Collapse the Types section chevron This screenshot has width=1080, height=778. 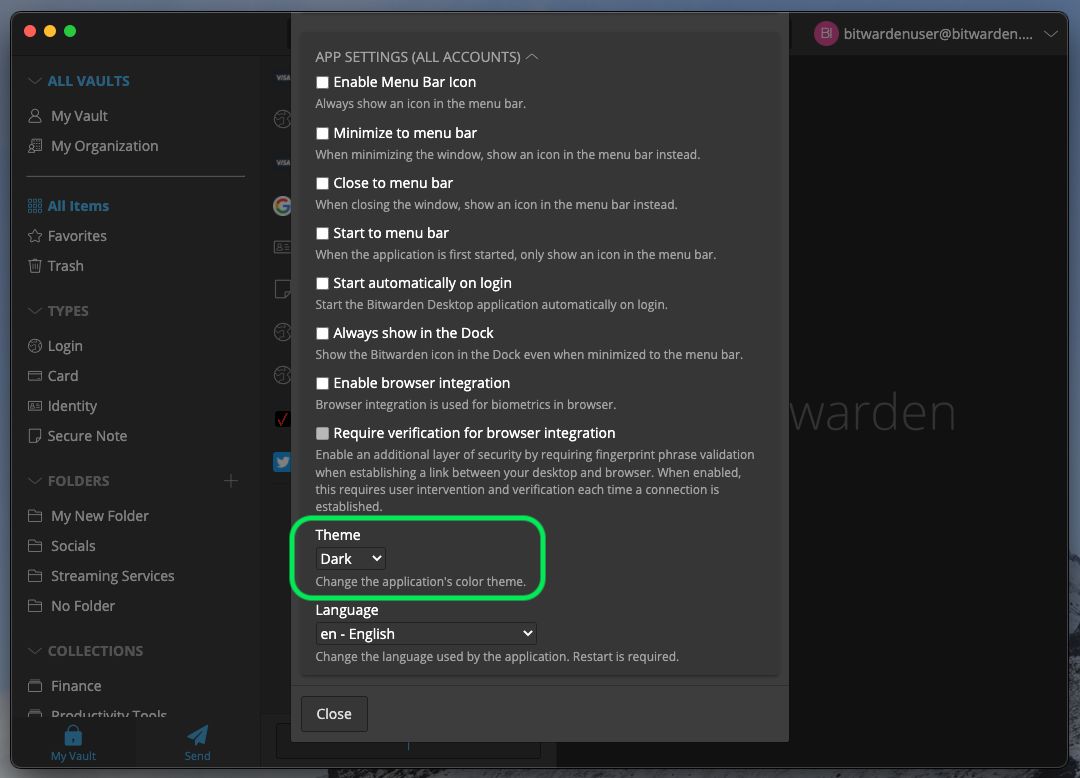pos(34,311)
